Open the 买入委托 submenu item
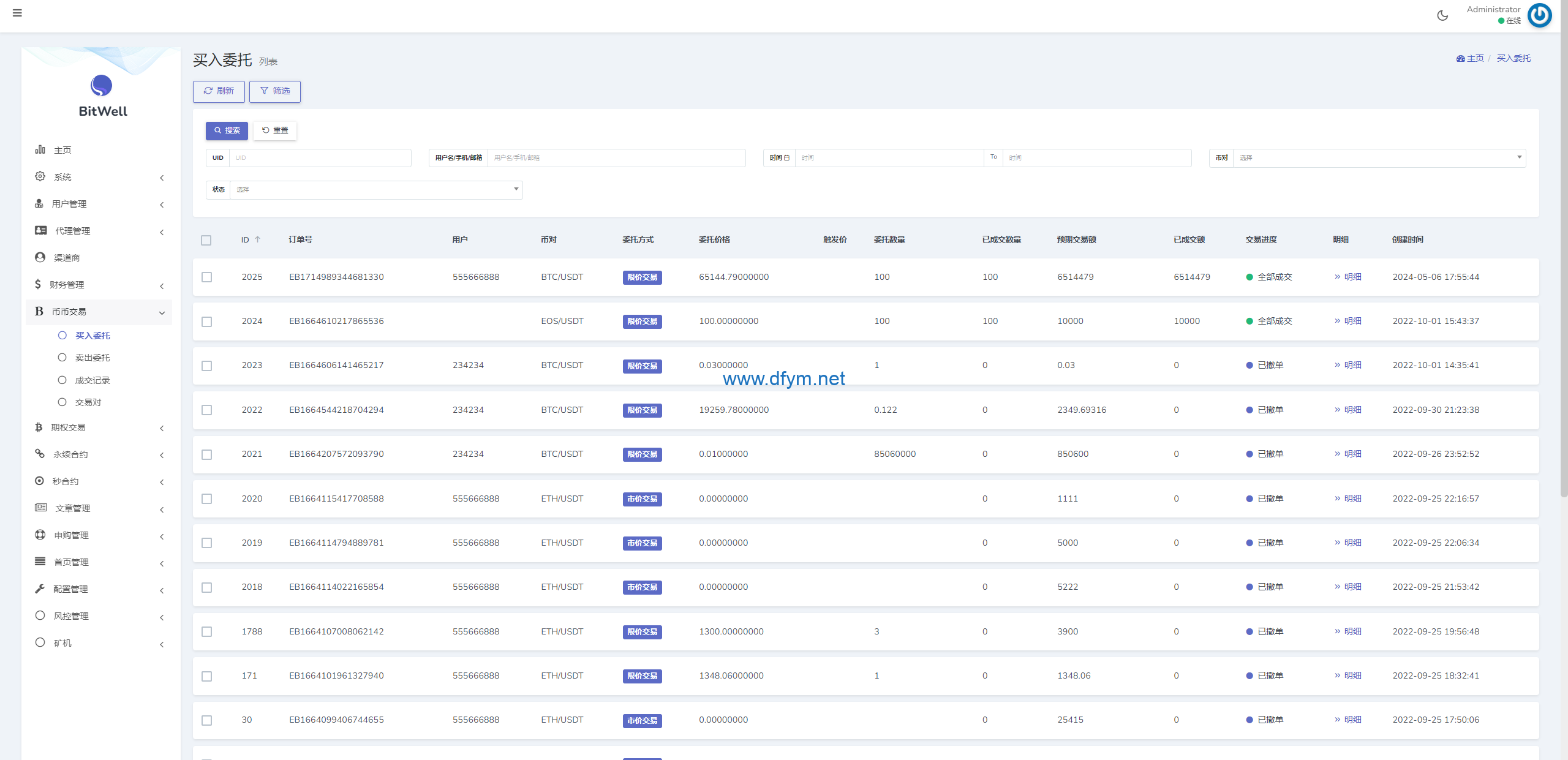Image resolution: width=1568 pixels, height=760 pixels. pos(92,336)
